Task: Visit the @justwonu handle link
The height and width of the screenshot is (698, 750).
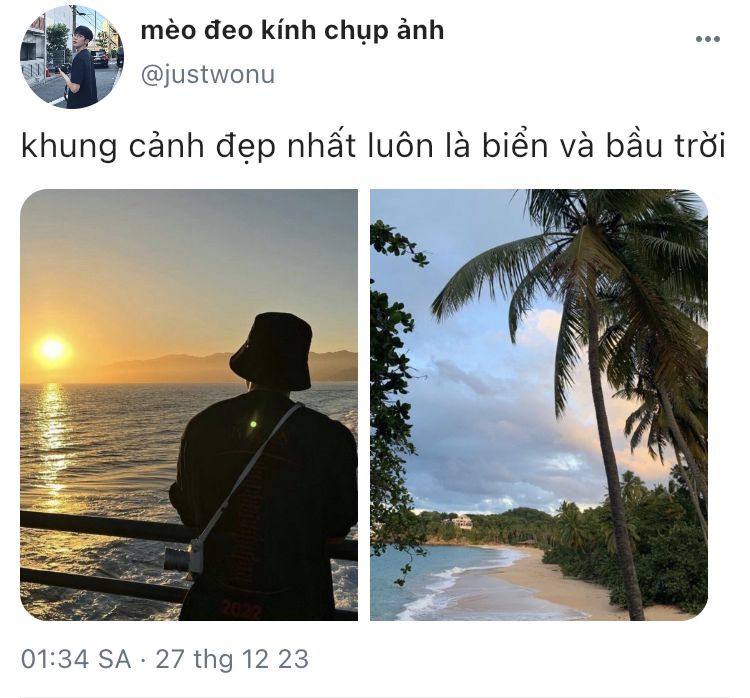Action: (x=208, y=75)
